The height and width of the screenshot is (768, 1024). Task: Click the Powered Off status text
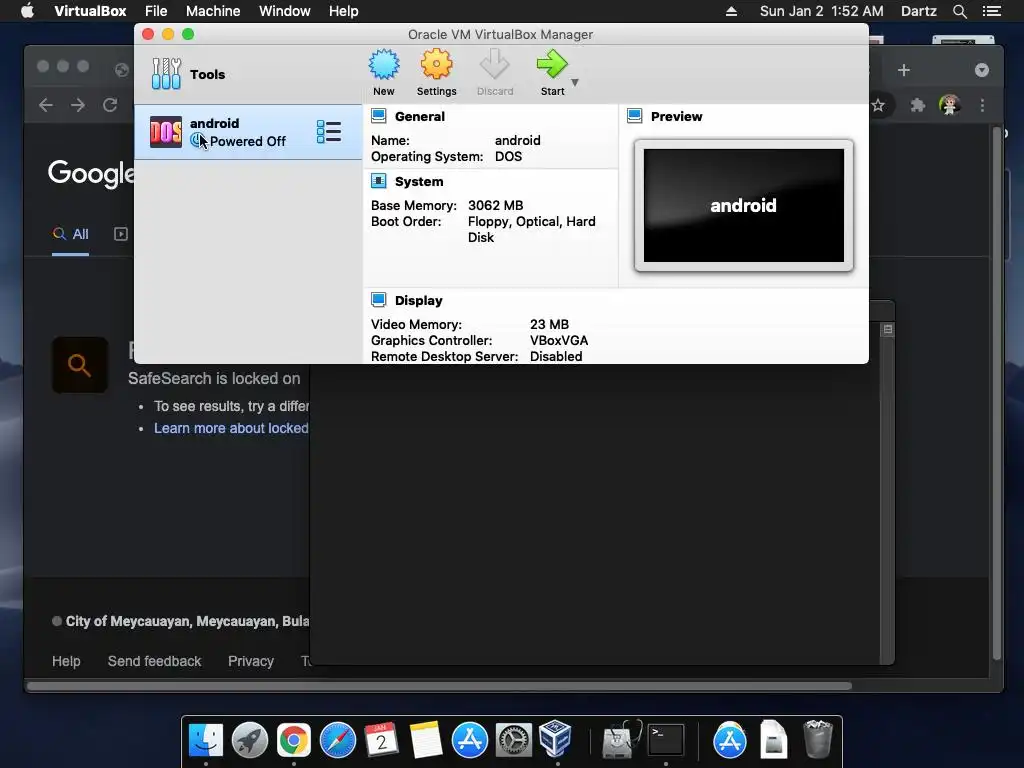[248, 141]
